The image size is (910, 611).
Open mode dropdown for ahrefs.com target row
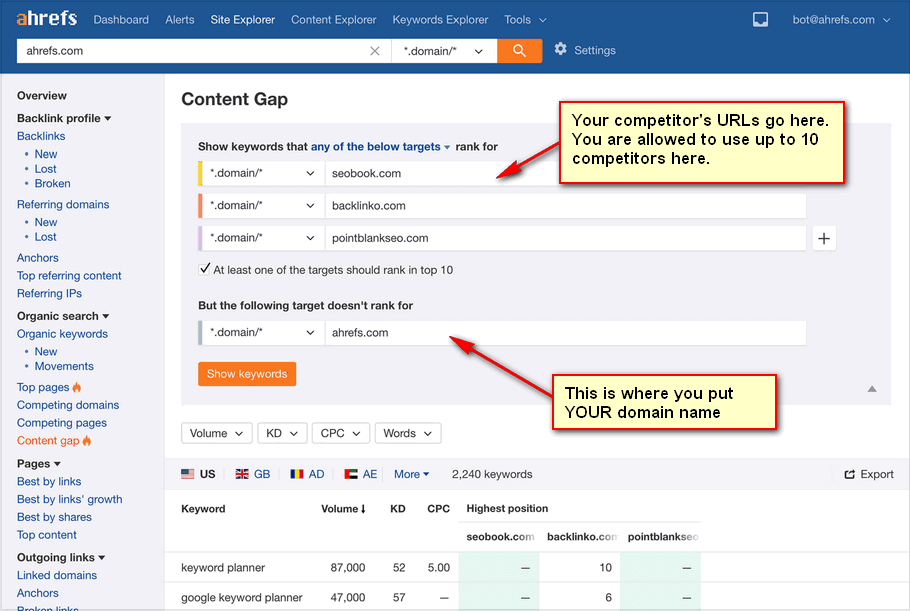point(262,332)
